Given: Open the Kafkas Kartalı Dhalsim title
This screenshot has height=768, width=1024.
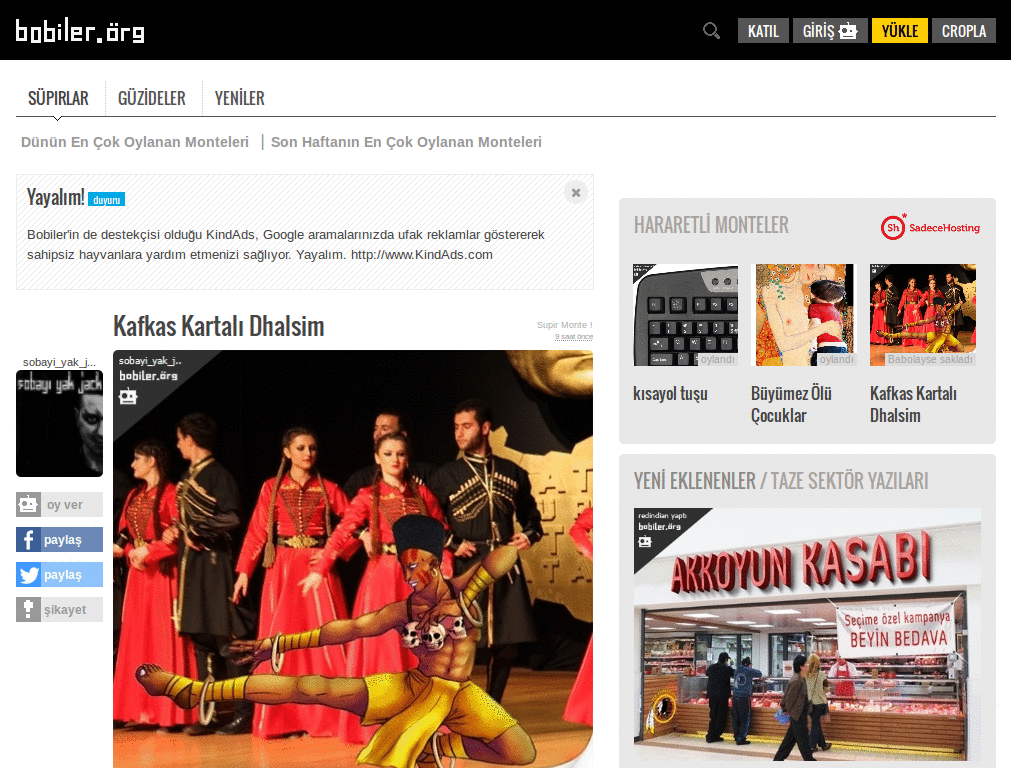Looking at the screenshot, I should pyautogui.click(x=219, y=326).
